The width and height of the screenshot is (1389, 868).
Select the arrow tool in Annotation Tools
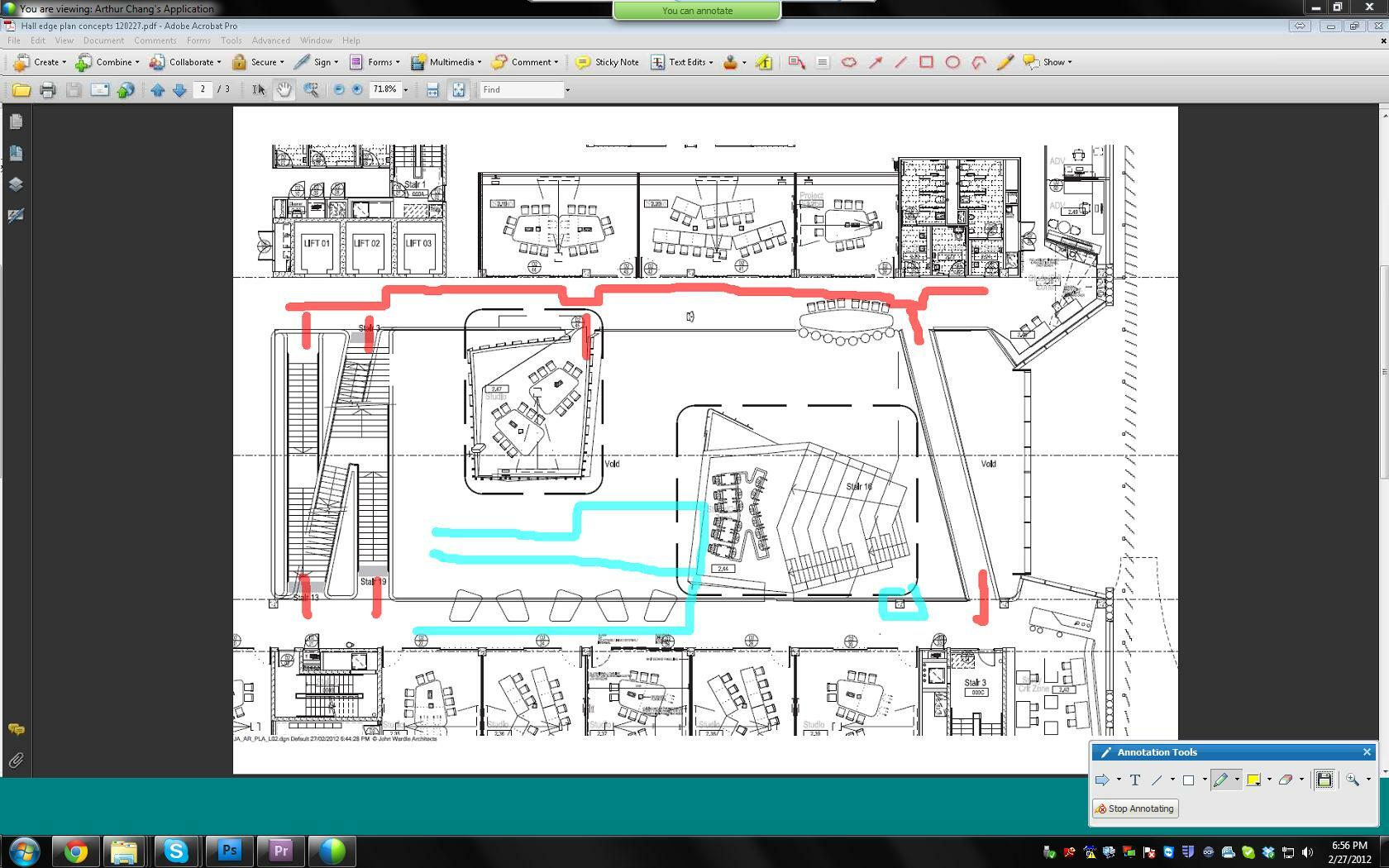1102,780
